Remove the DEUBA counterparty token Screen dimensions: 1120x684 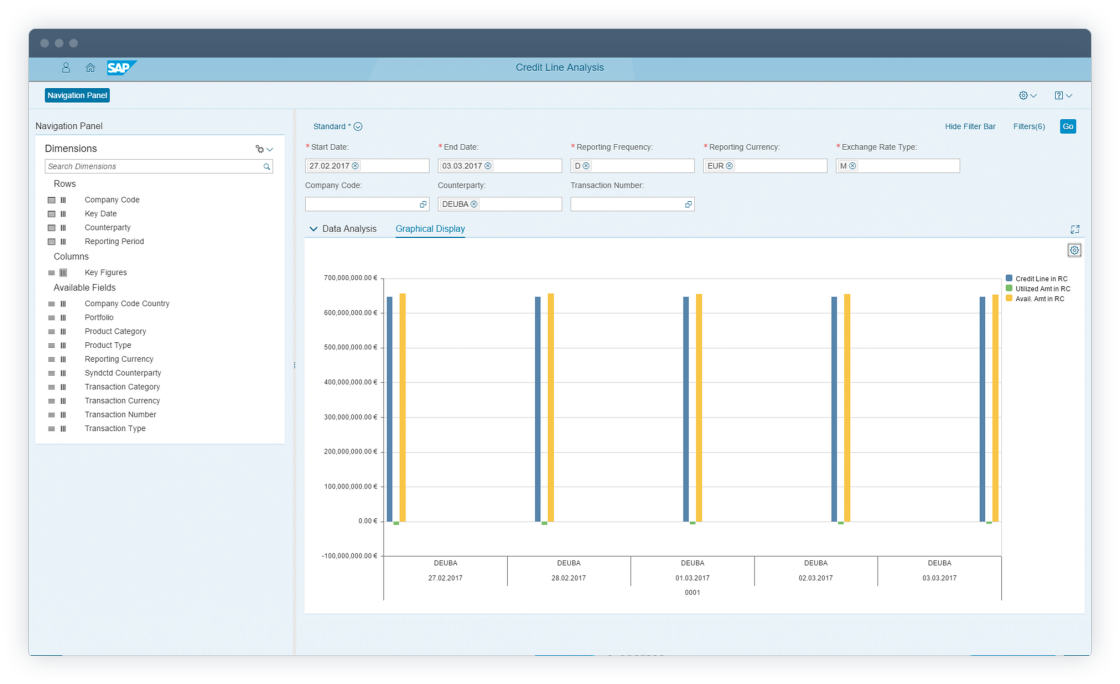474,204
